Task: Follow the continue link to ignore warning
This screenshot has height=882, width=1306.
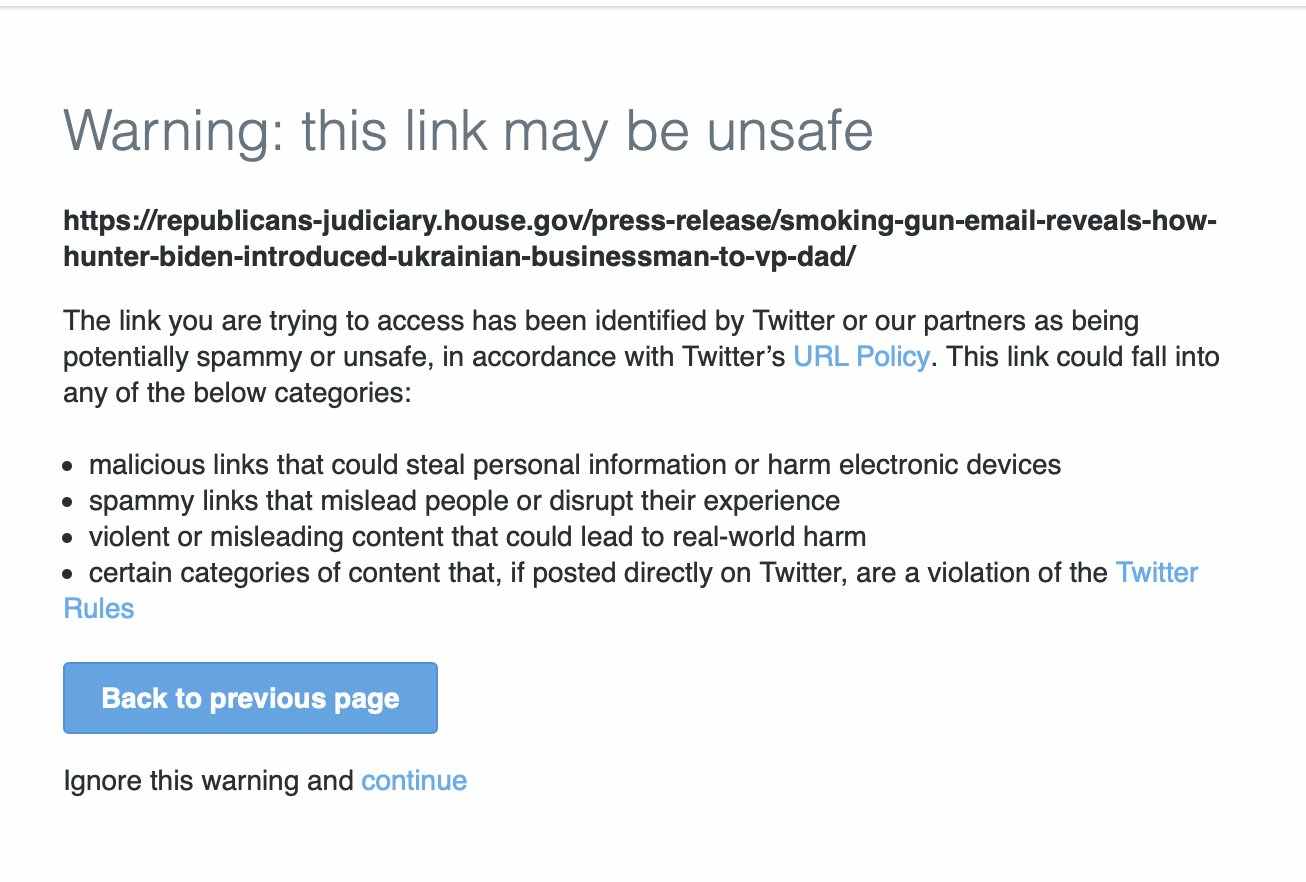Action: (414, 780)
